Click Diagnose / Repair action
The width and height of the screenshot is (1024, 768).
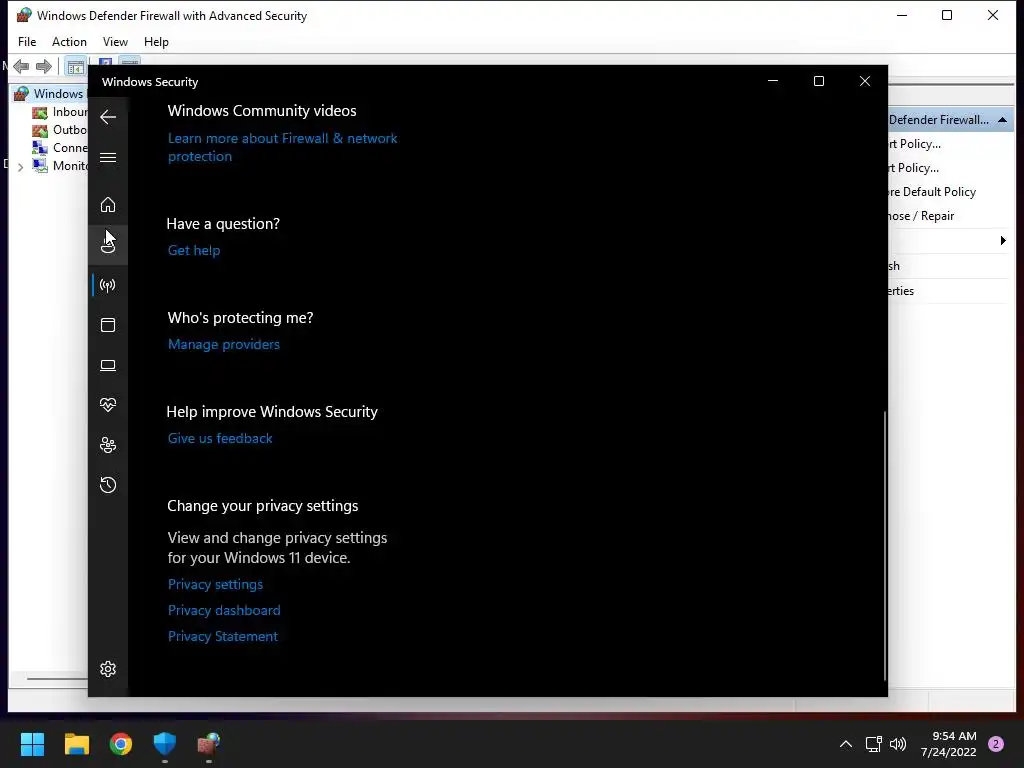pos(921,216)
